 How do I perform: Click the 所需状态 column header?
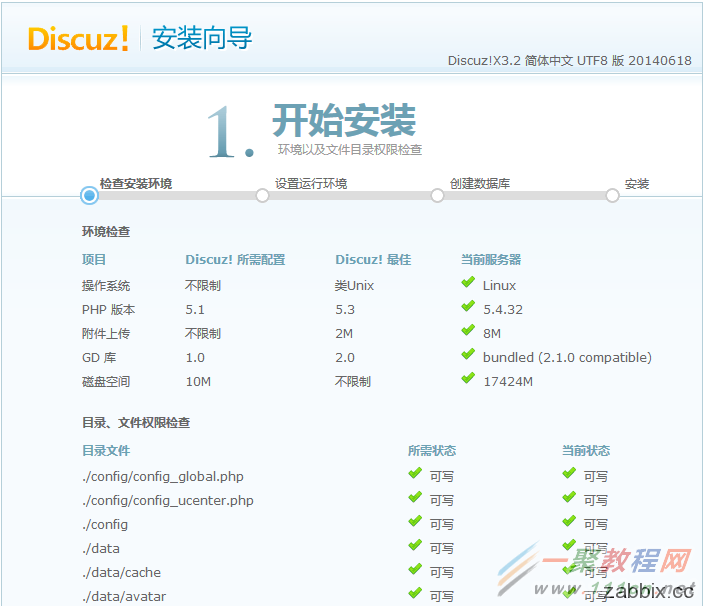pos(432,450)
